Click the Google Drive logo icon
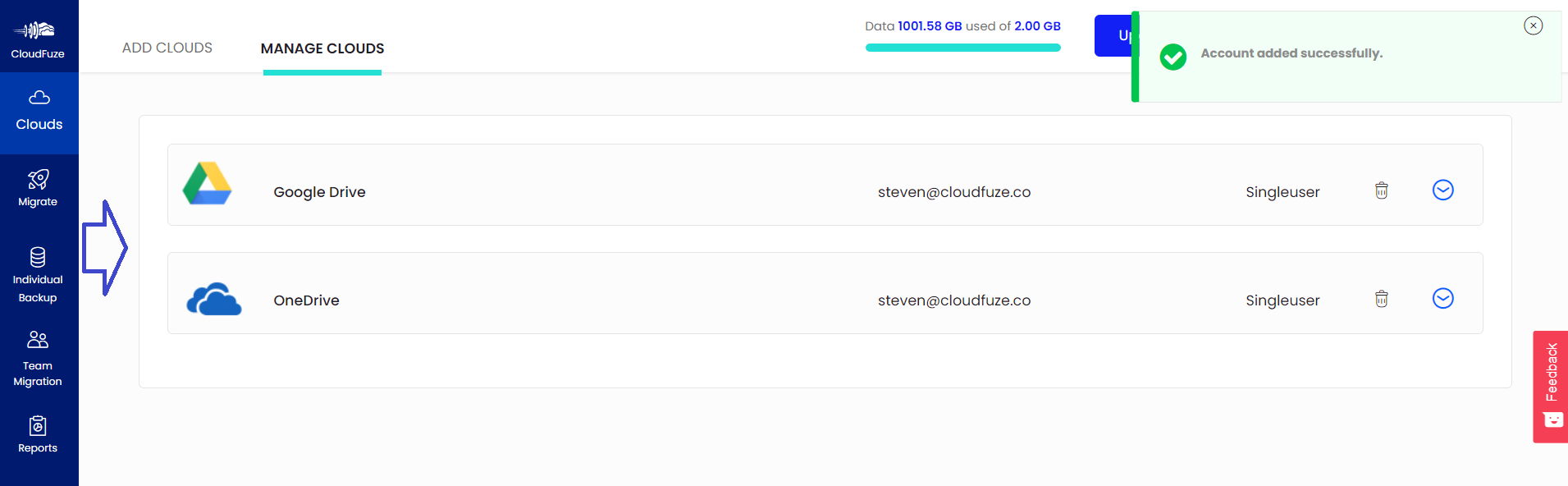 [207, 184]
